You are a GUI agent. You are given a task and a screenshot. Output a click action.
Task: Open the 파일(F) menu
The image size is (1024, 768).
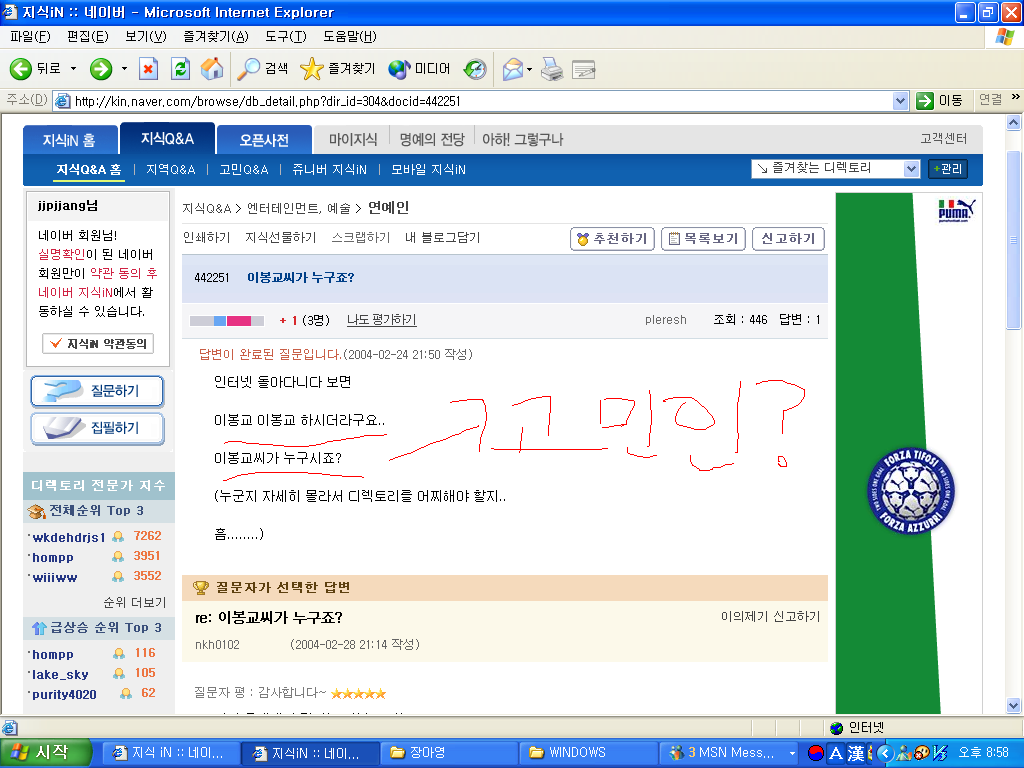point(30,37)
